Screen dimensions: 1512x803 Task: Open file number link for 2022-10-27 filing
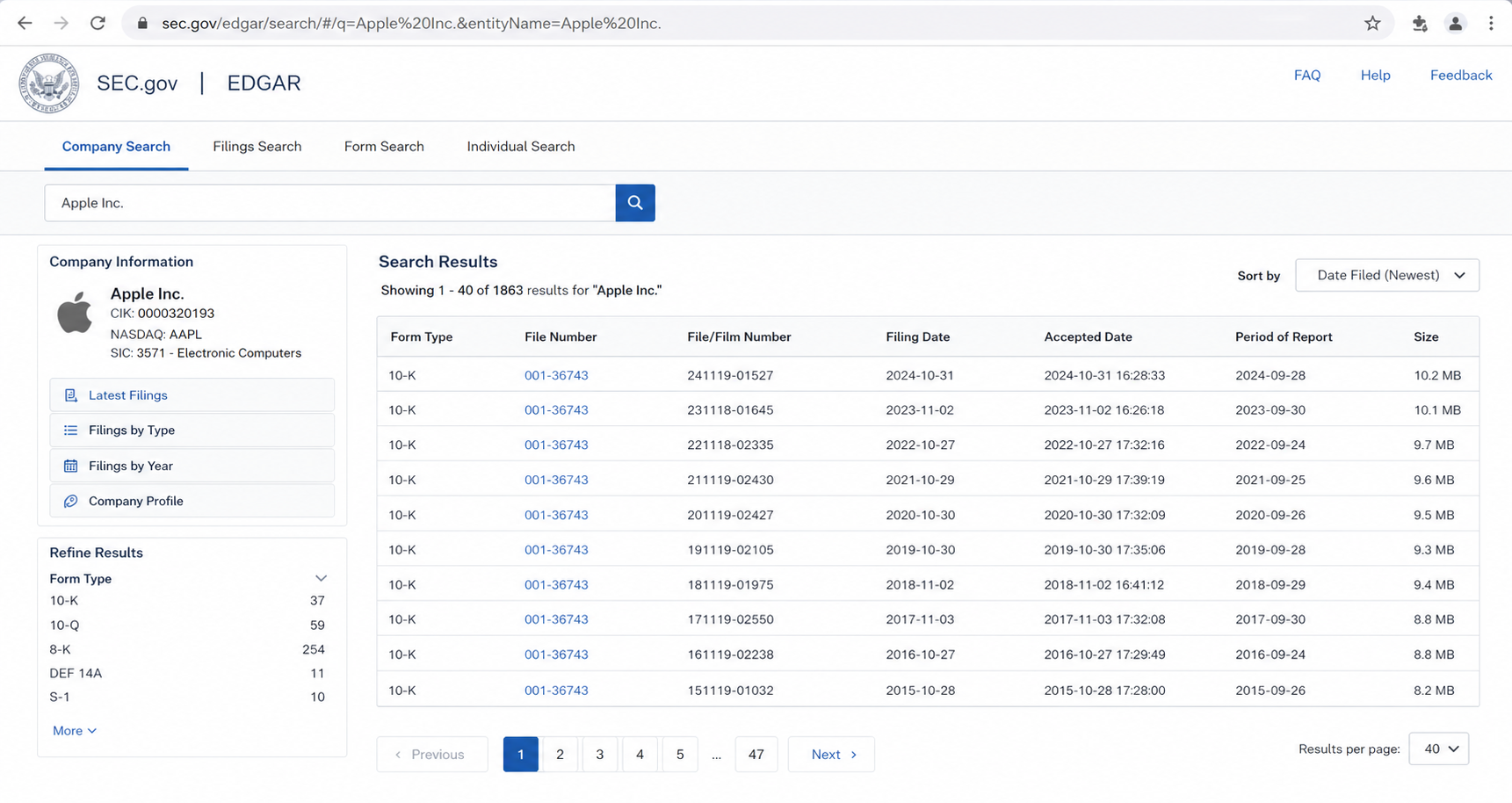point(556,445)
